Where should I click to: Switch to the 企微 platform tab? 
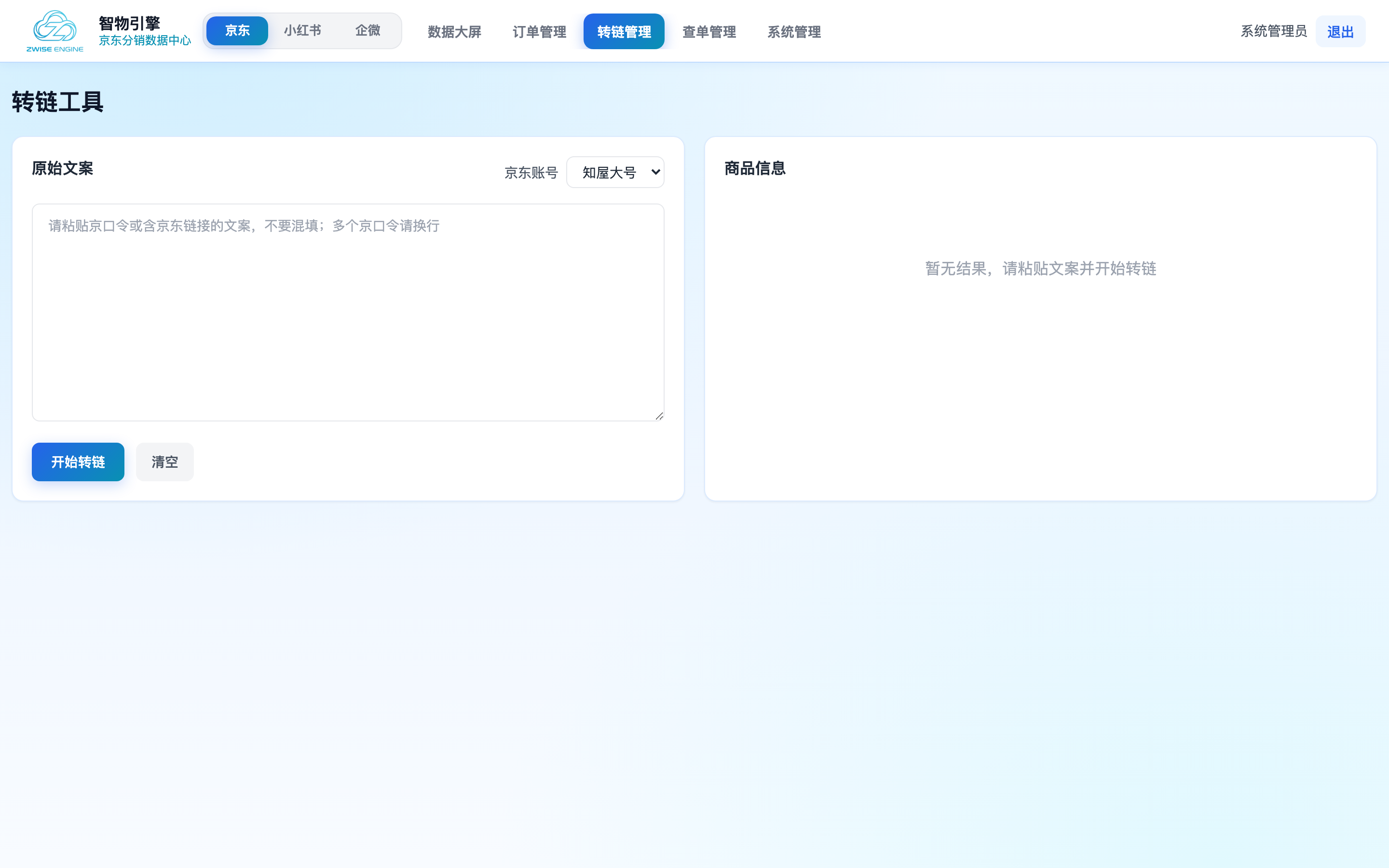click(x=368, y=30)
